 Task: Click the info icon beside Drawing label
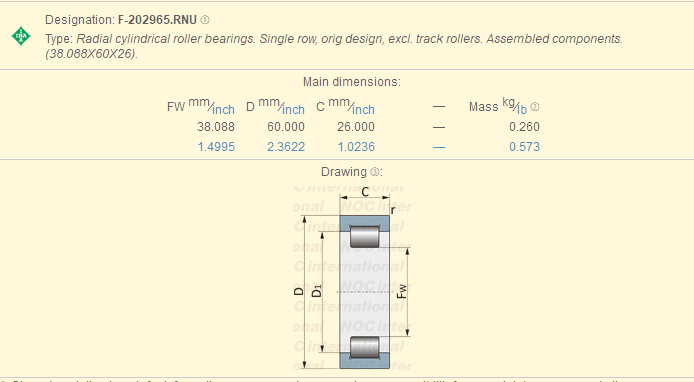pos(374,172)
